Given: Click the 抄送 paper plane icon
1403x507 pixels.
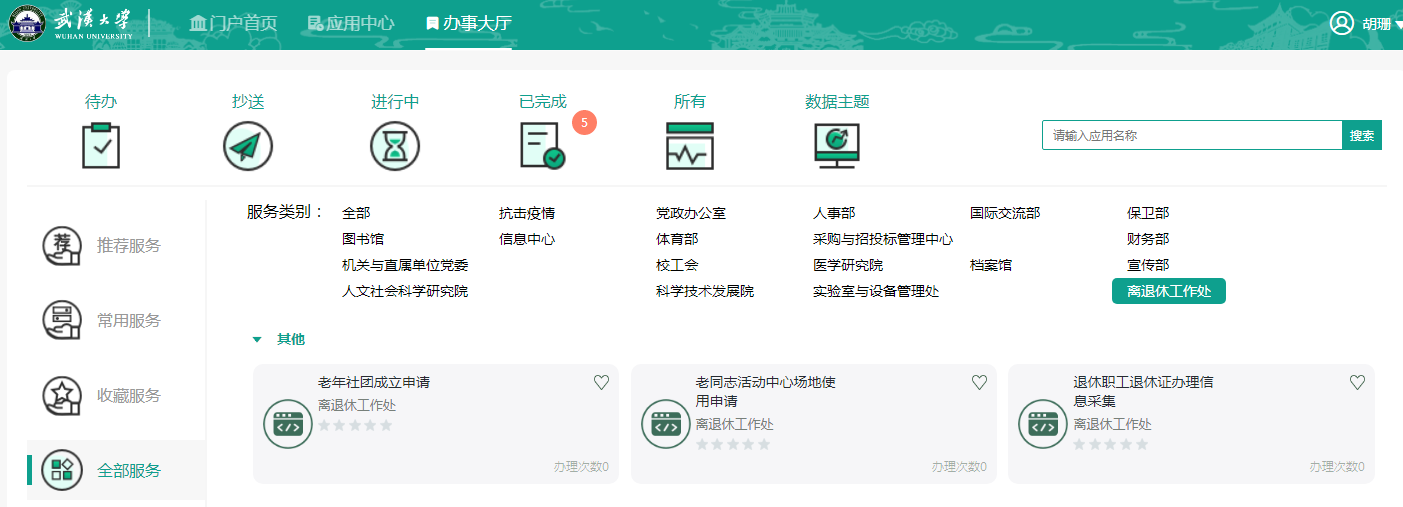Looking at the screenshot, I should point(248,146).
